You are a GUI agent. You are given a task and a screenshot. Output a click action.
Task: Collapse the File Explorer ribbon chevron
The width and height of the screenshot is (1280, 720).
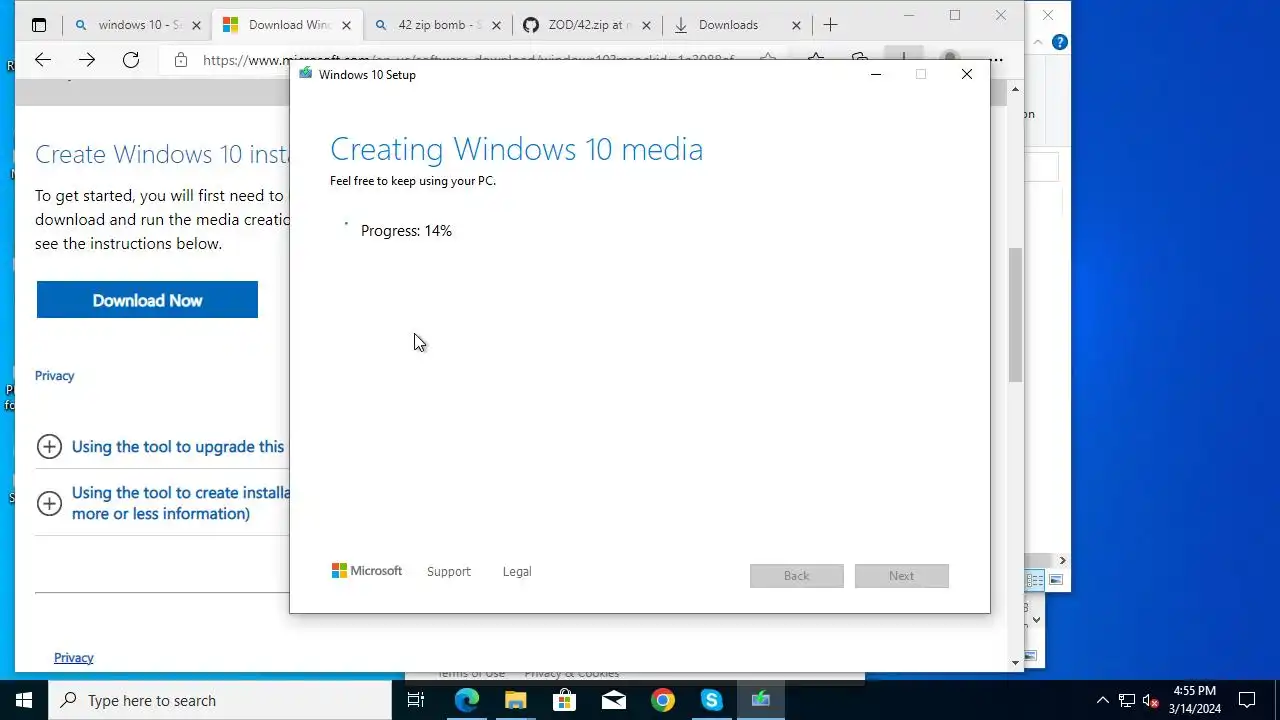(x=1038, y=42)
